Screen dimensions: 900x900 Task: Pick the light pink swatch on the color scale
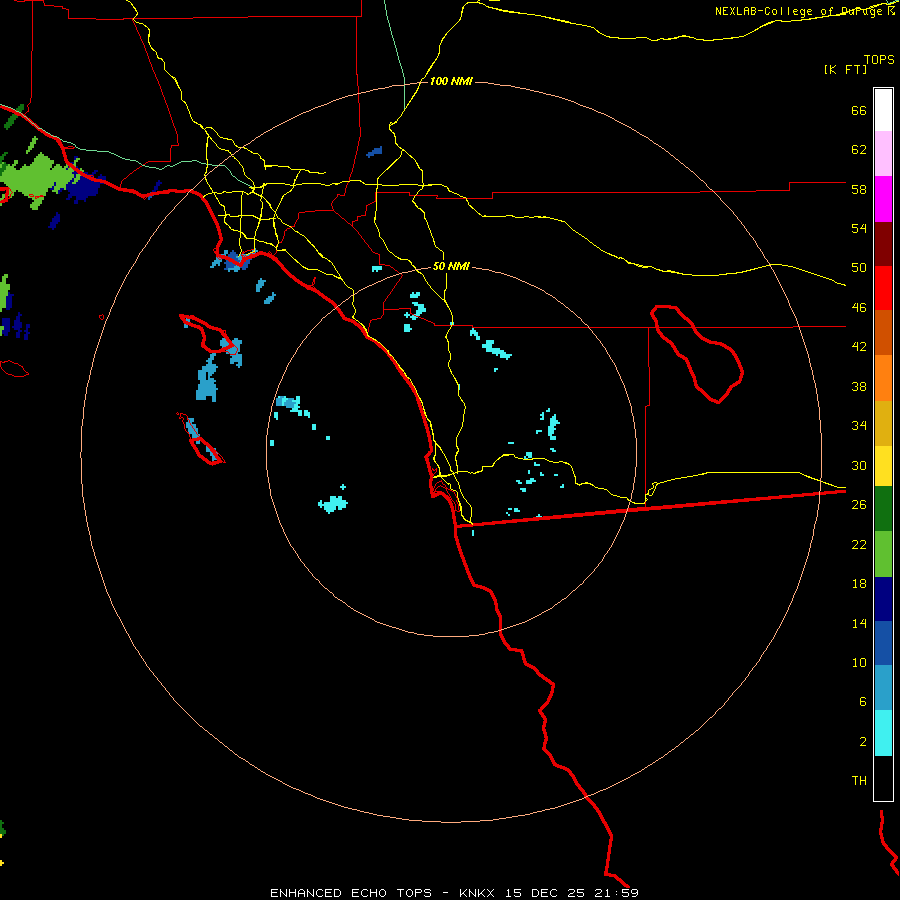click(883, 154)
